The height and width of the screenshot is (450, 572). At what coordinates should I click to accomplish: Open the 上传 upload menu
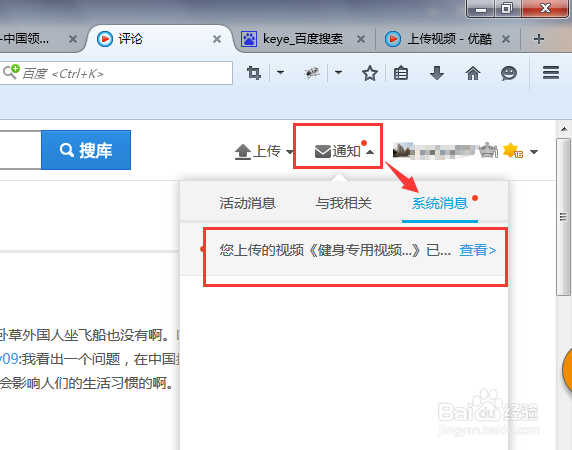pos(264,151)
